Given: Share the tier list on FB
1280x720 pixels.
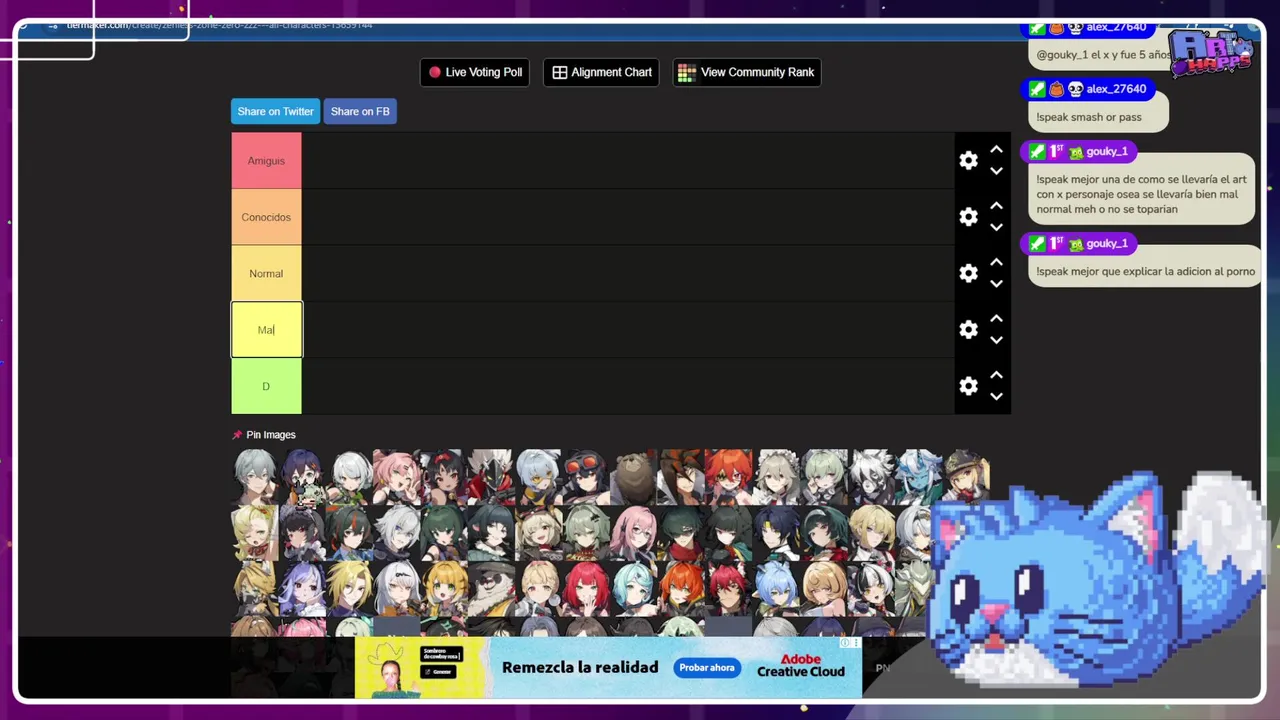Looking at the screenshot, I should pyautogui.click(x=360, y=111).
